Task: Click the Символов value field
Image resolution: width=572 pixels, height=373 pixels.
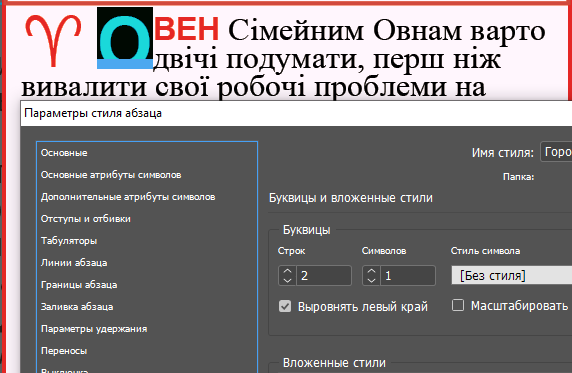Action: coord(408,276)
